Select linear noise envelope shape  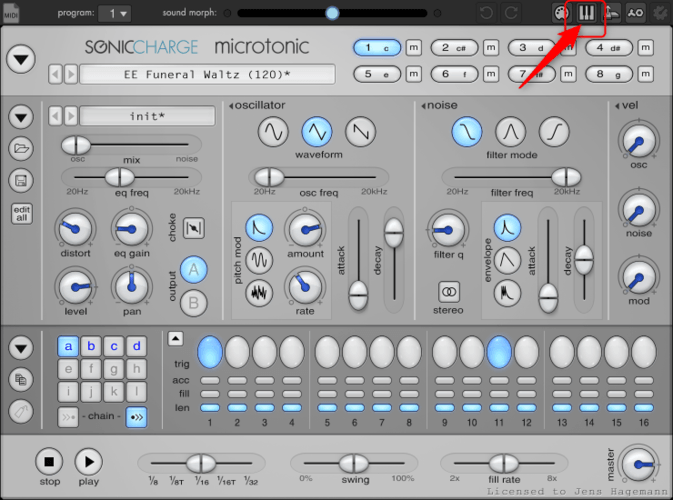click(x=507, y=260)
